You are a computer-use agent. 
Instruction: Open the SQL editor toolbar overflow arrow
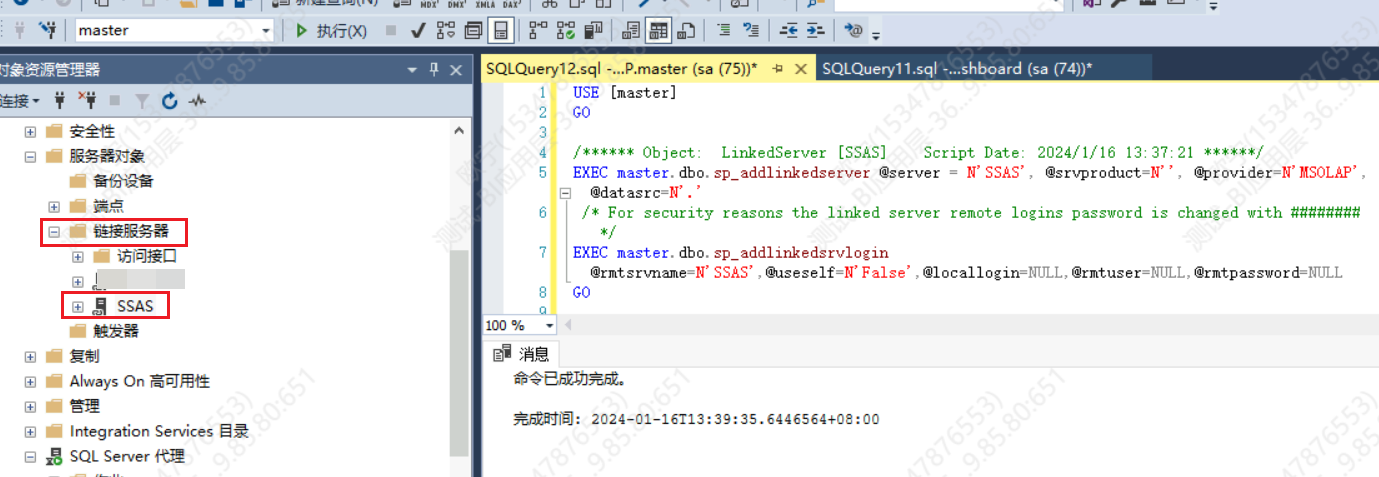[876, 35]
